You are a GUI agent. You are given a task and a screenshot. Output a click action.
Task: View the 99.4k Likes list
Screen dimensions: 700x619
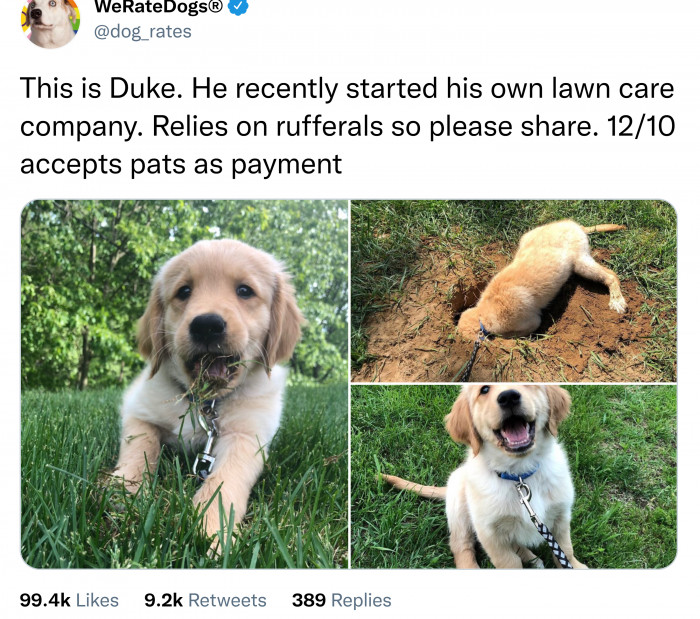click(69, 600)
